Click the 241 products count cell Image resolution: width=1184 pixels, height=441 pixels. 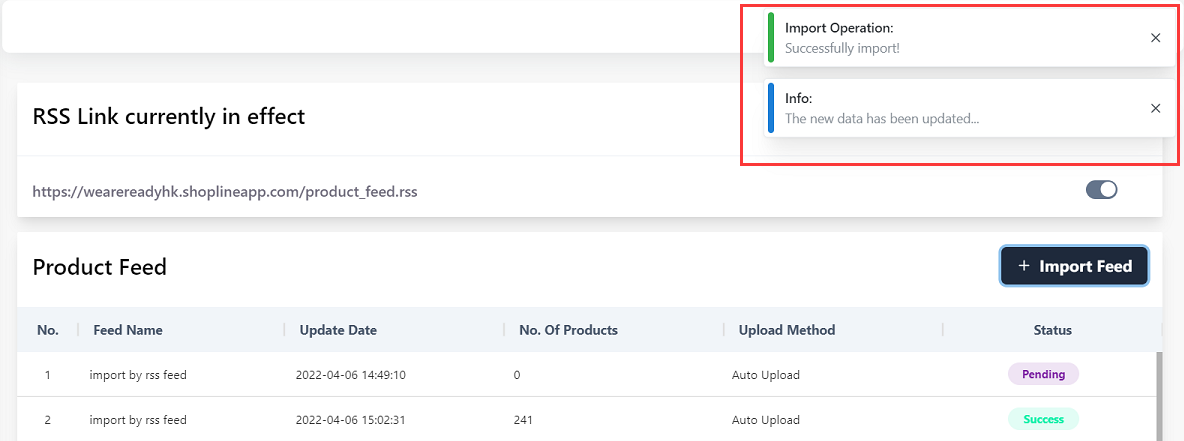(x=523, y=420)
